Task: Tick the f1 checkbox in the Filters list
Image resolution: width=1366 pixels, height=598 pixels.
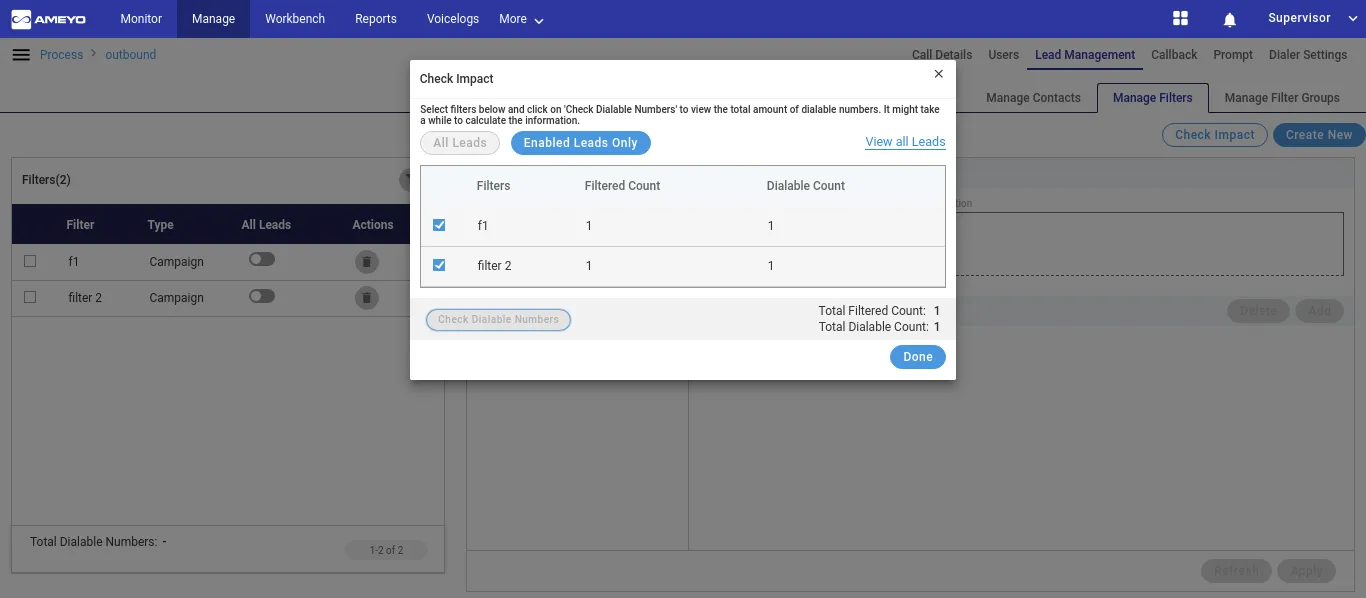Action: coord(30,261)
